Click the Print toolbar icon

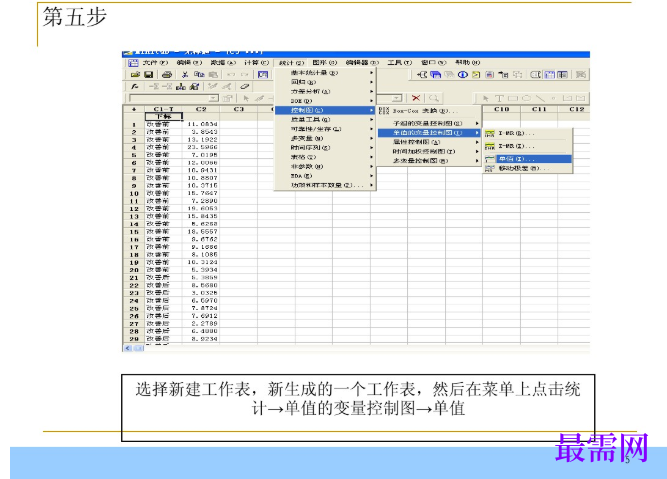click(167, 74)
